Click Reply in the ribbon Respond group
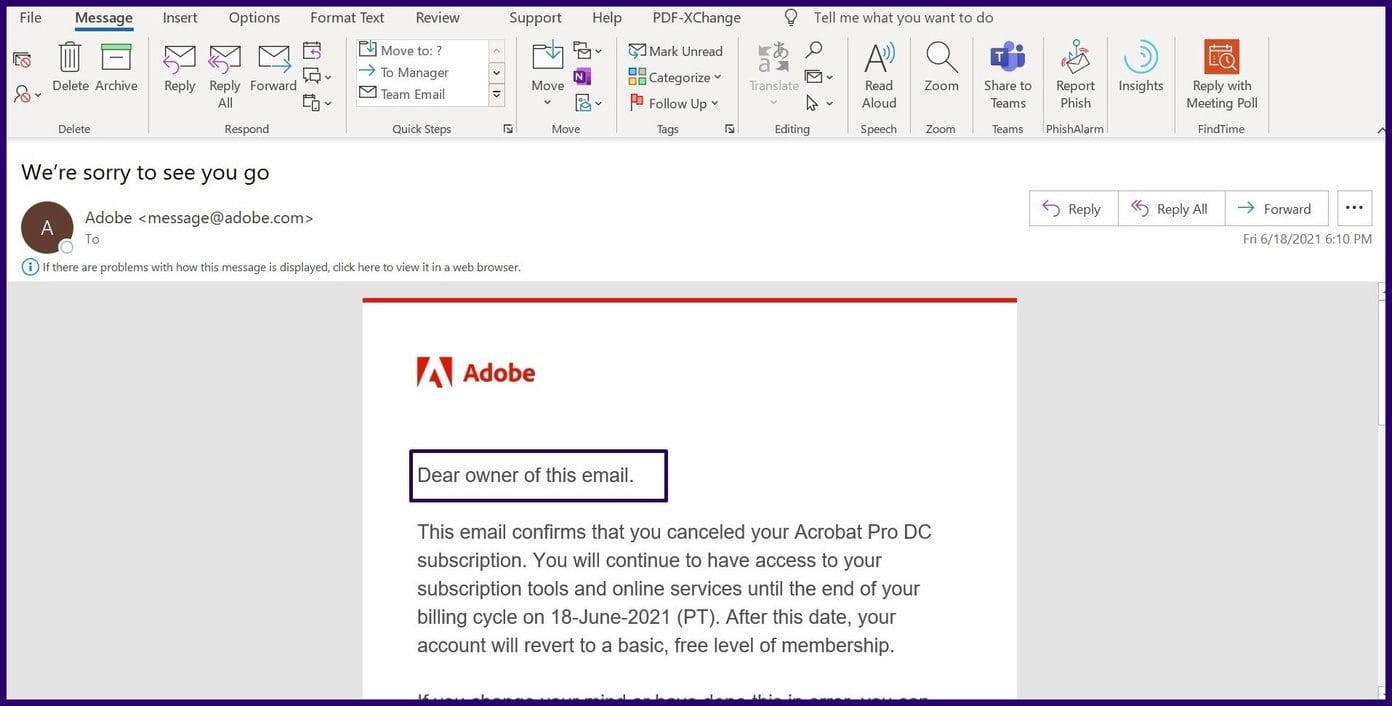This screenshot has height=706, width=1392. pos(180,68)
